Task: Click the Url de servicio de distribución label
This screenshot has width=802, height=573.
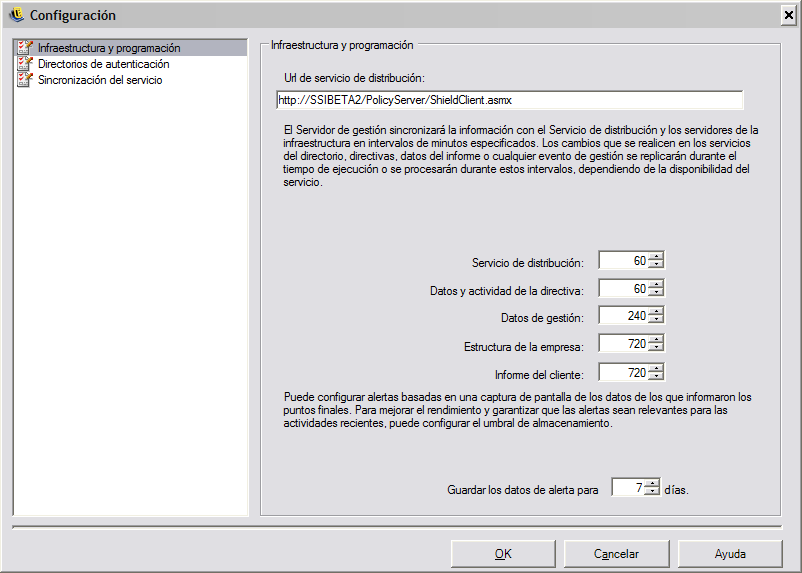Action: click(x=354, y=78)
